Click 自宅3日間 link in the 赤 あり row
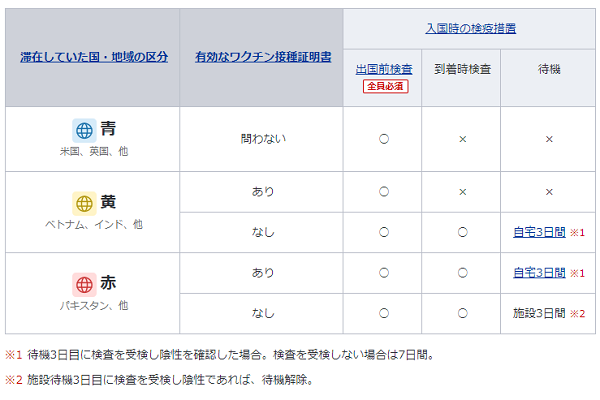 click(x=539, y=273)
